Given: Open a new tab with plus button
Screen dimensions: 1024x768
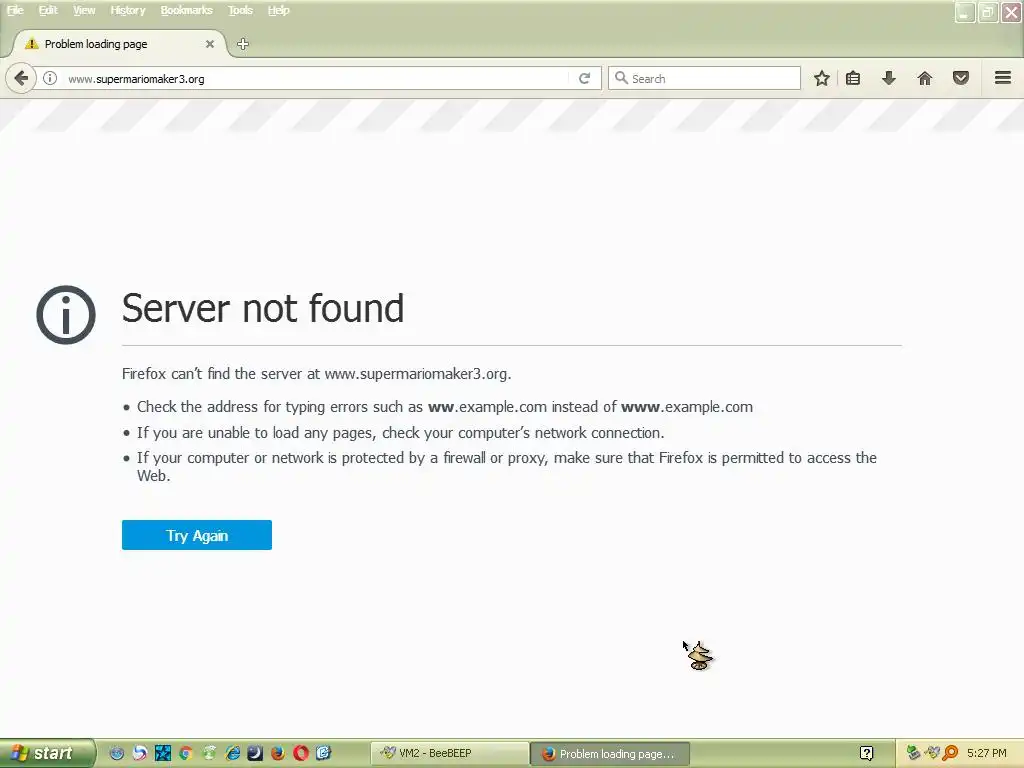Looking at the screenshot, I should (243, 44).
